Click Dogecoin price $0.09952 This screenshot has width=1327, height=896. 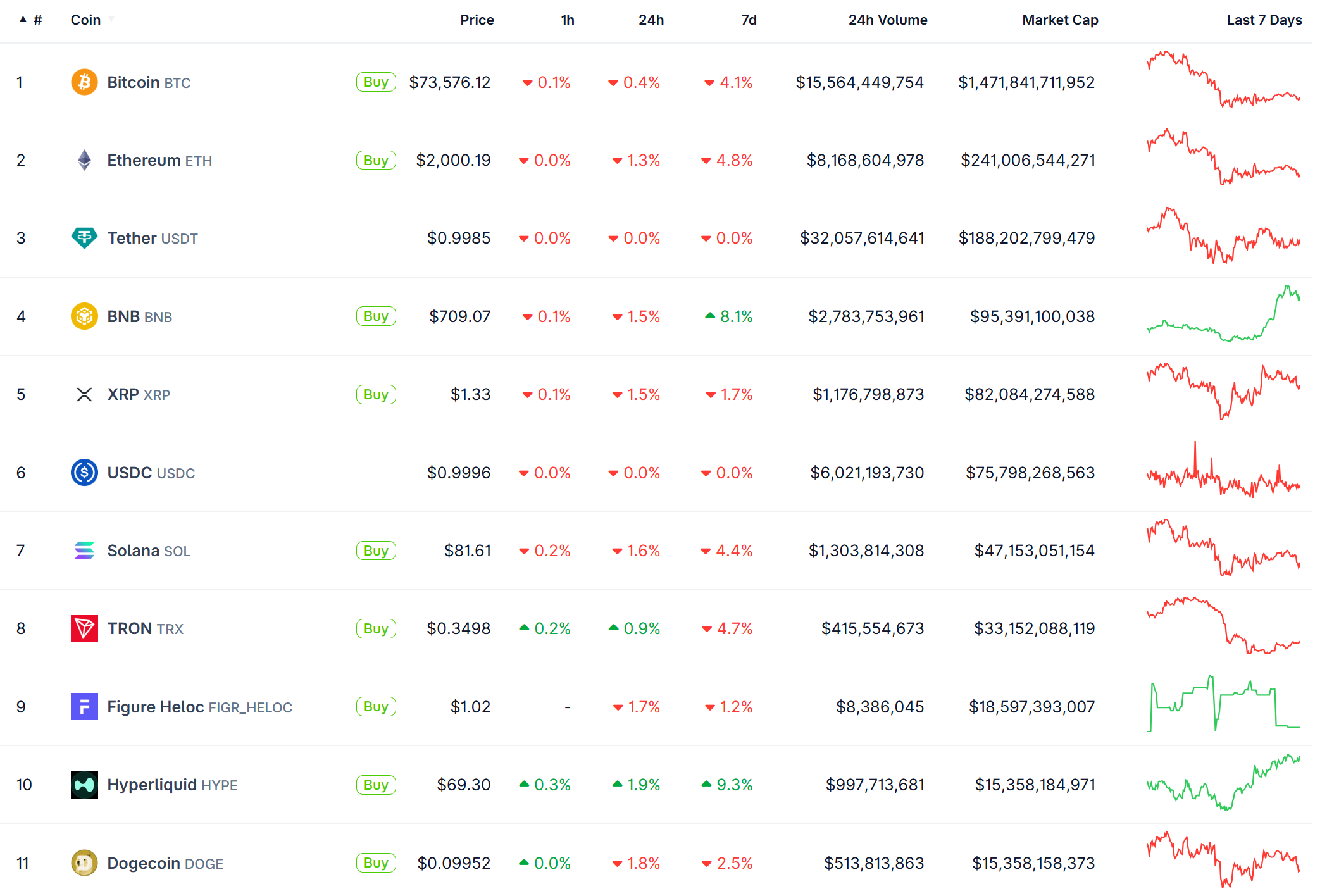click(454, 863)
